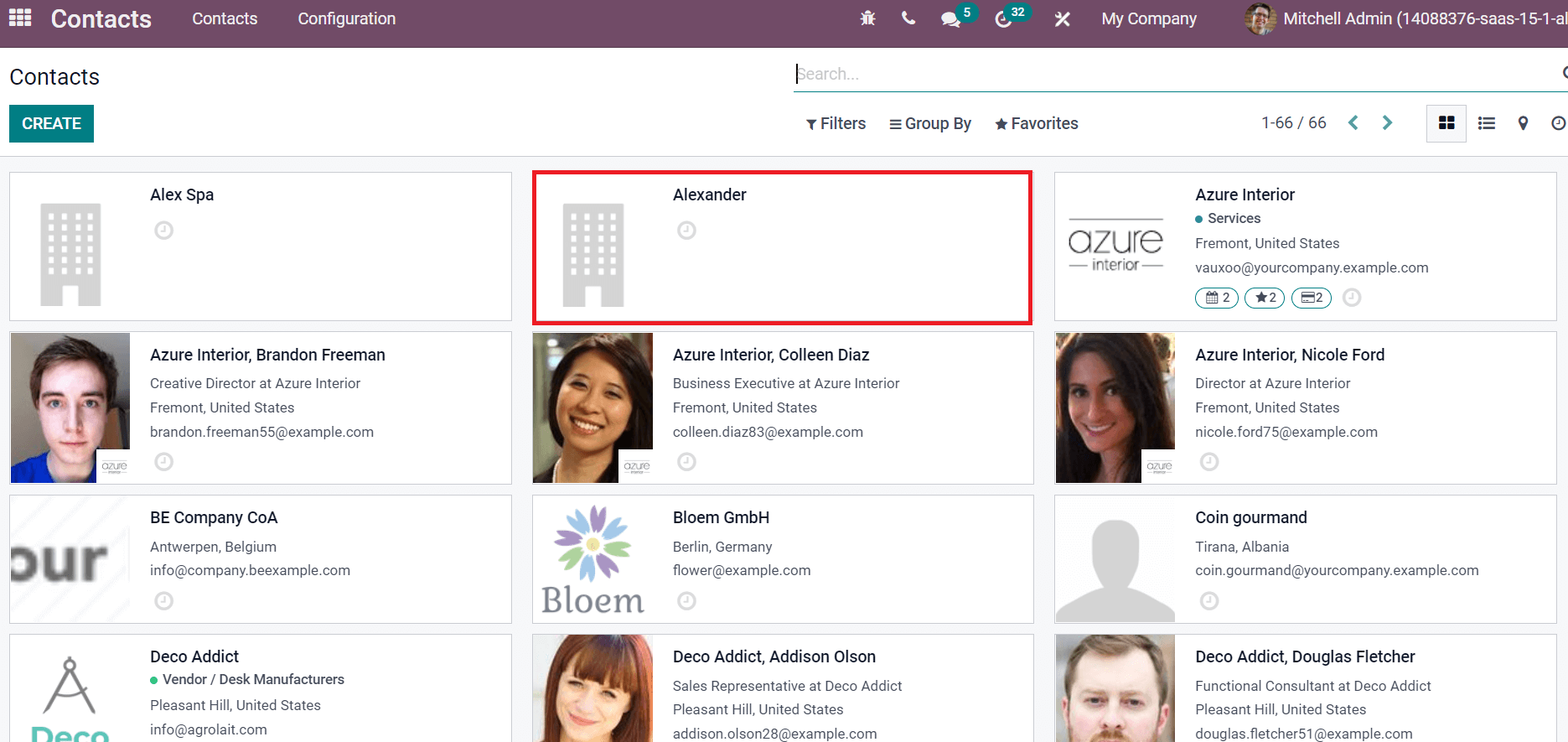Open meetings badge on Azure Interior card
The height and width of the screenshot is (742, 1568).
pyautogui.click(x=1216, y=298)
